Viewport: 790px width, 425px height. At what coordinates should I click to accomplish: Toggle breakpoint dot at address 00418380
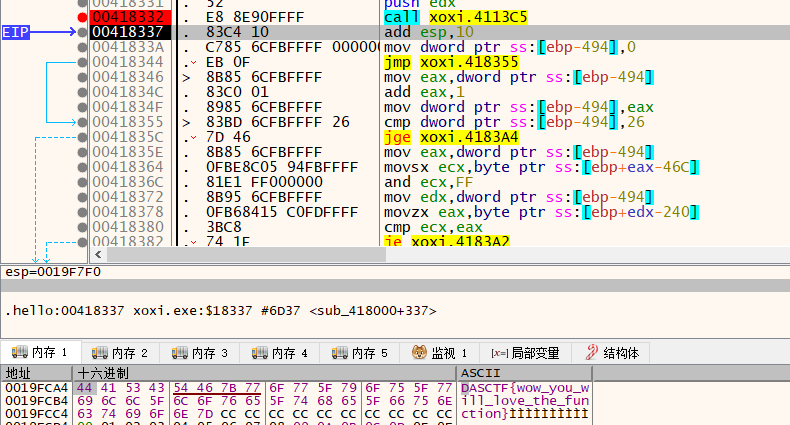coord(82,227)
